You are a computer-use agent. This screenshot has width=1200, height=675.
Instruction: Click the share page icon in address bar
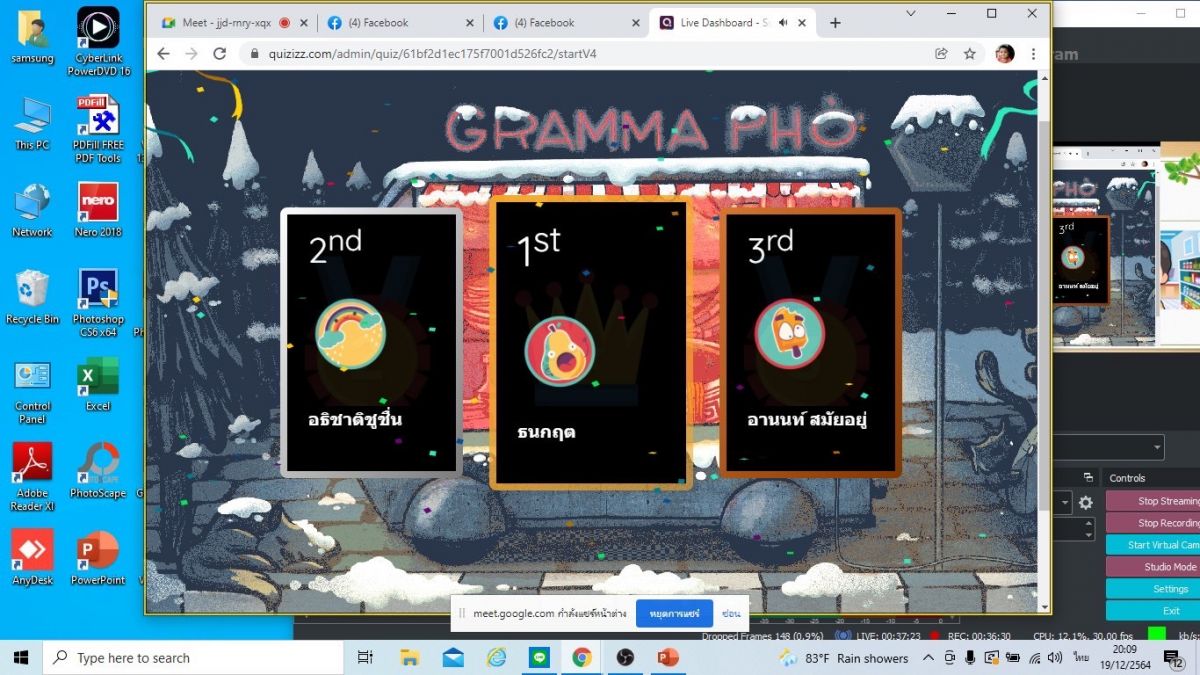pyautogui.click(x=941, y=54)
